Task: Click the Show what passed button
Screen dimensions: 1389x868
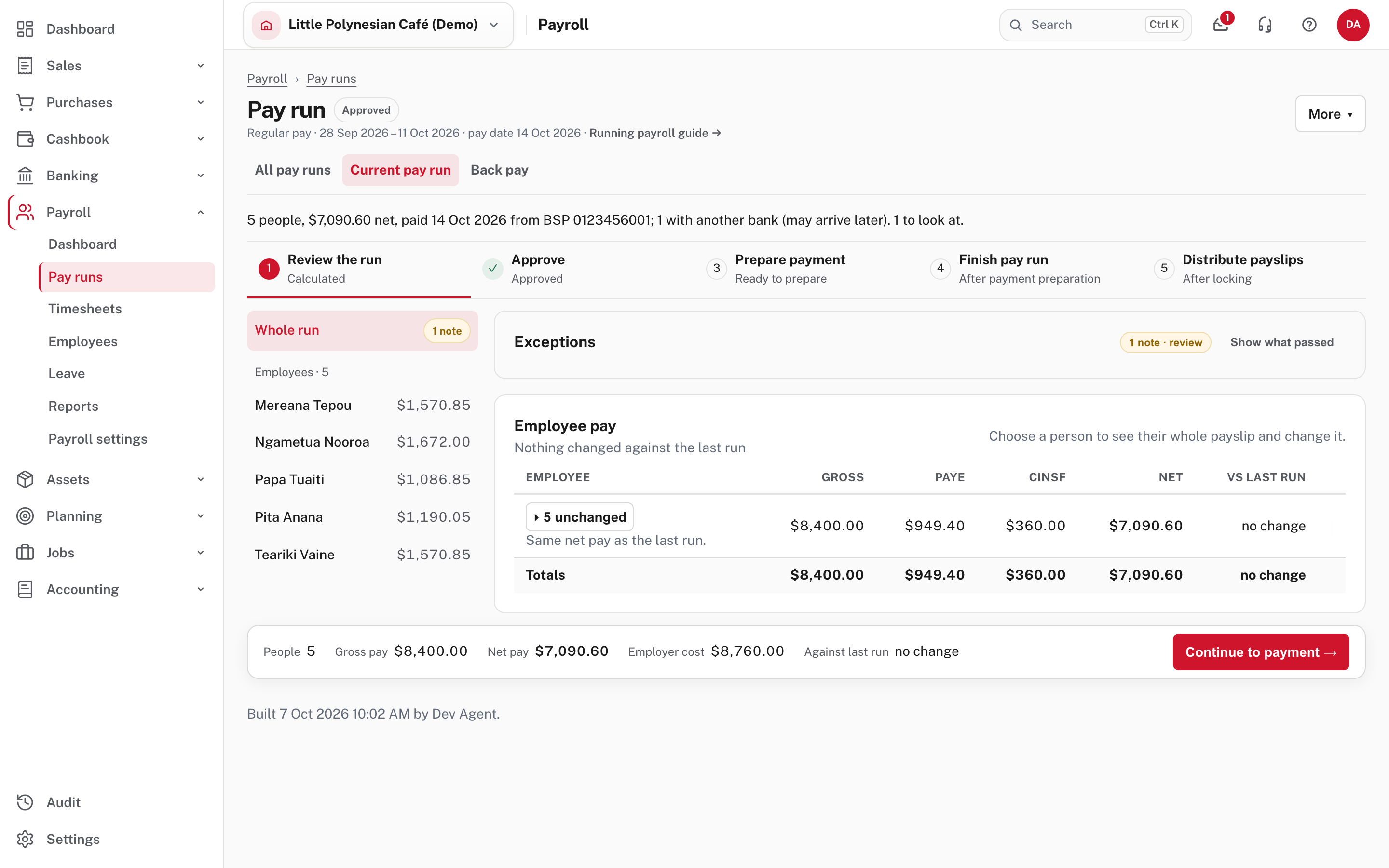Action: pyautogui.click(x=1281, y=342)
